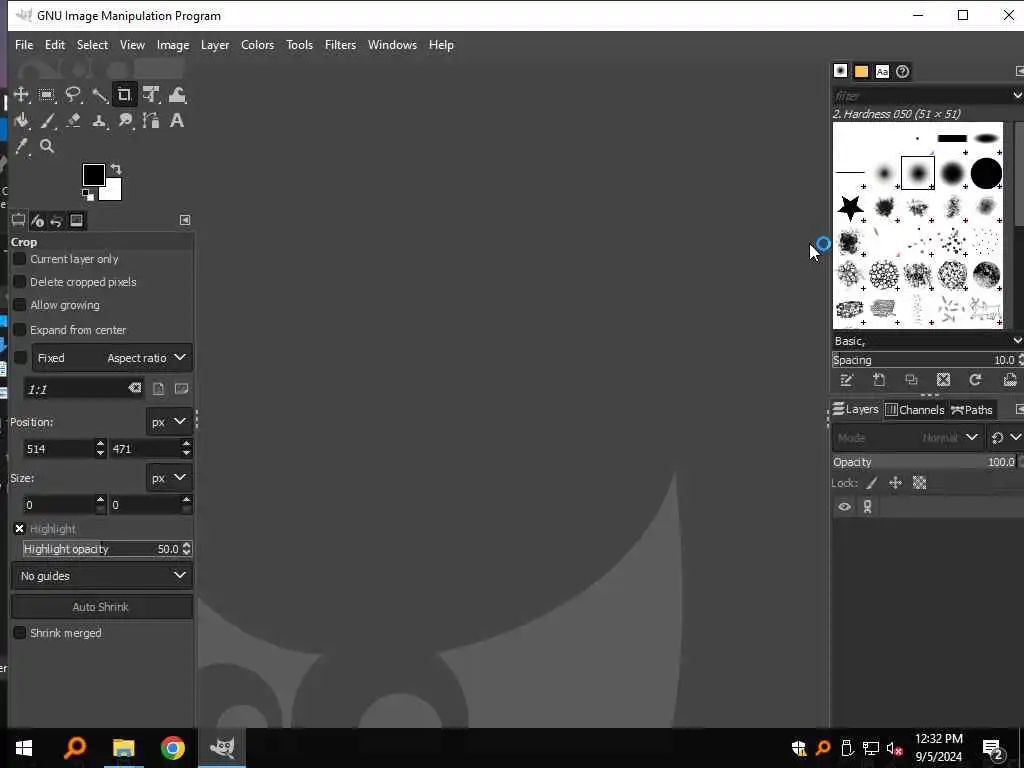Viewport: 1024px width, 768px height.
Task: Select the Free Select lasso tool
Action: (72, 95)
